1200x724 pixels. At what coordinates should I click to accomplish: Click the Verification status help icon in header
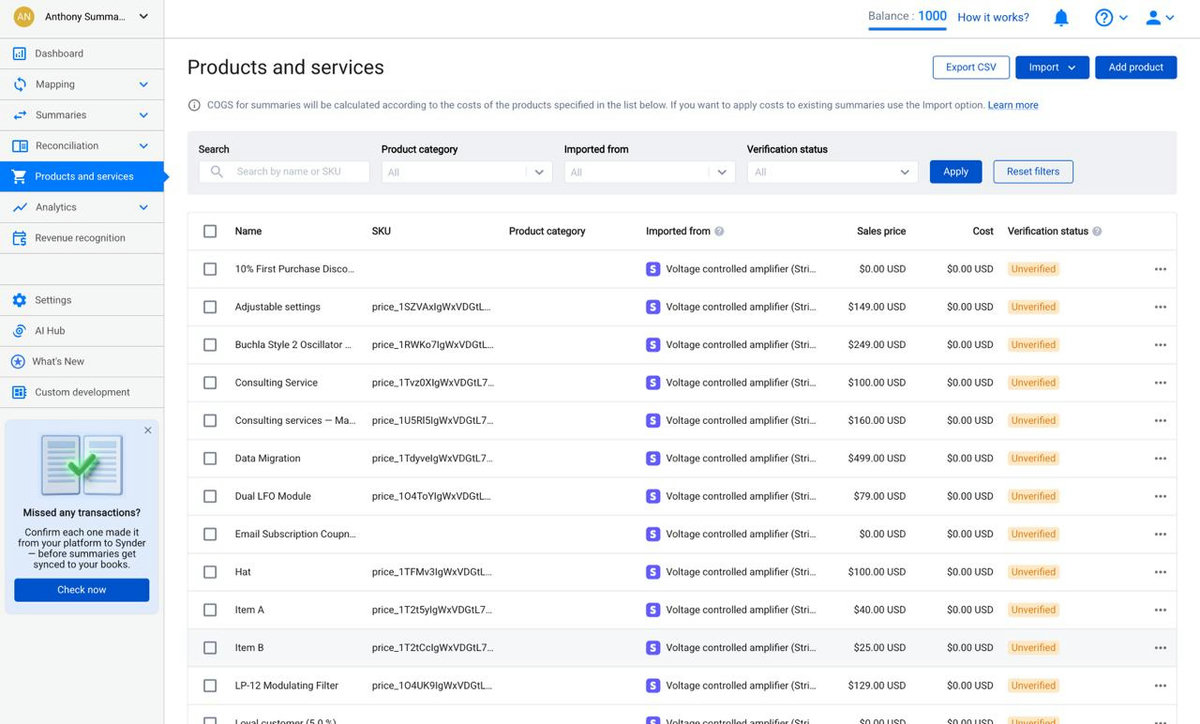click(1097, 231)
